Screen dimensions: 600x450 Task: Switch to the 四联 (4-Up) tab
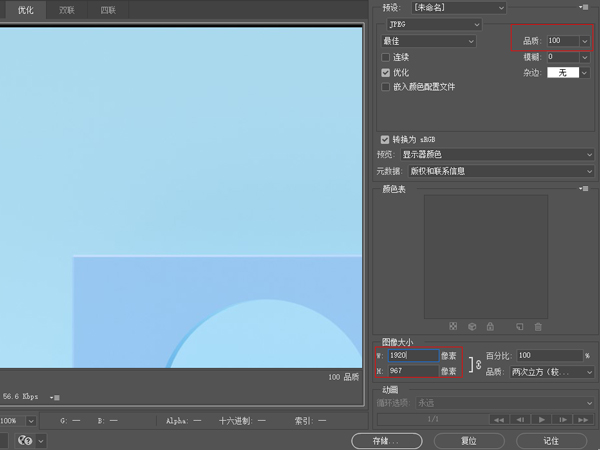click(x=107, y=10)
